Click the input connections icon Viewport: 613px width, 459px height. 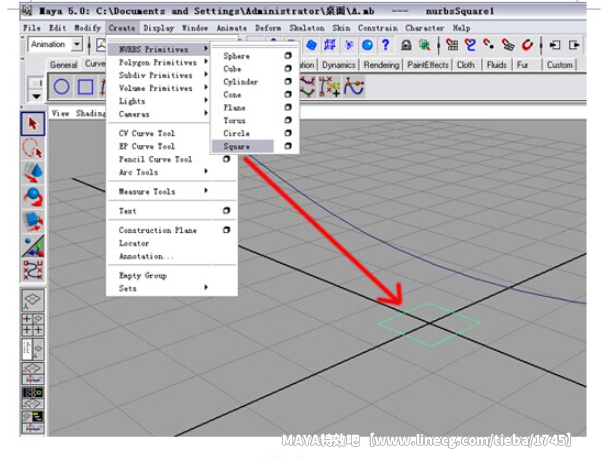[x=555, y=45]
